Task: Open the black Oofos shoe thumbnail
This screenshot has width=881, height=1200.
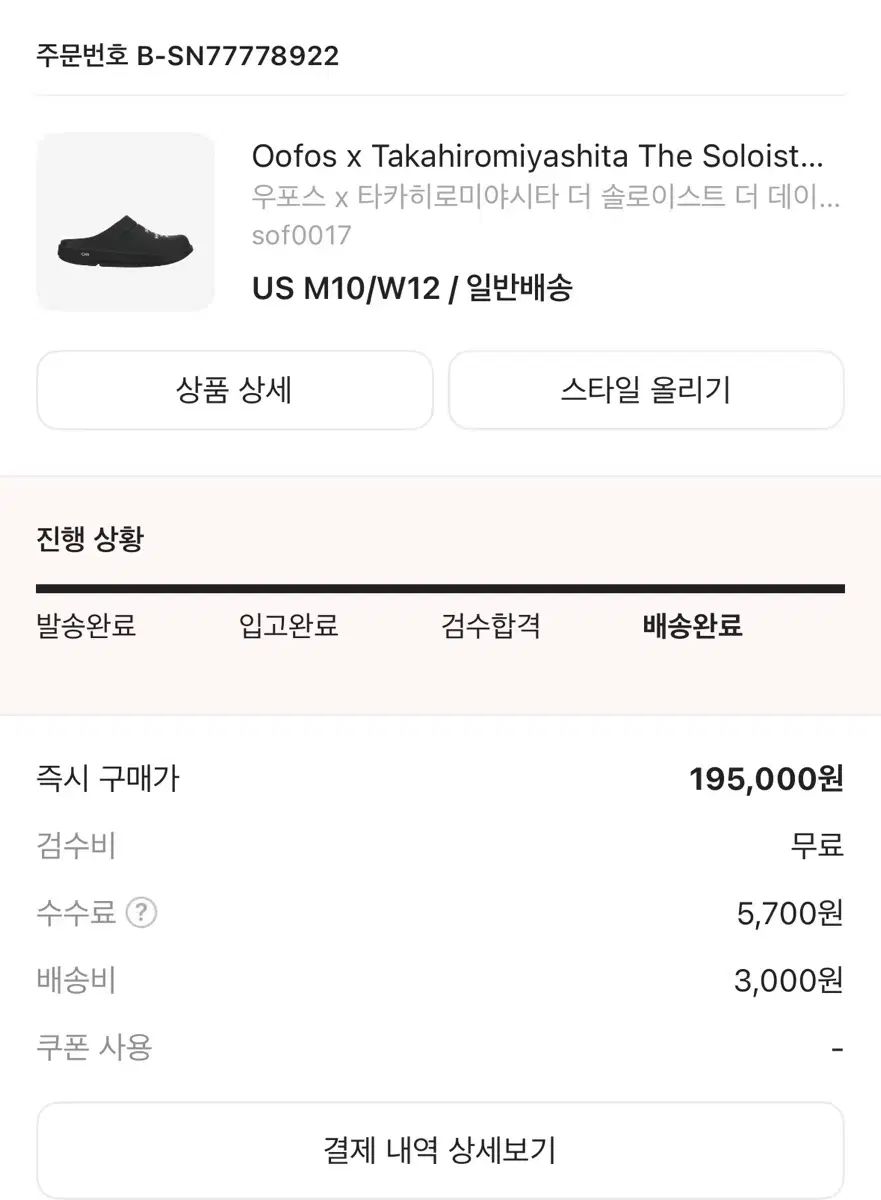Action: pyautogui.click(x=126, y=222)
